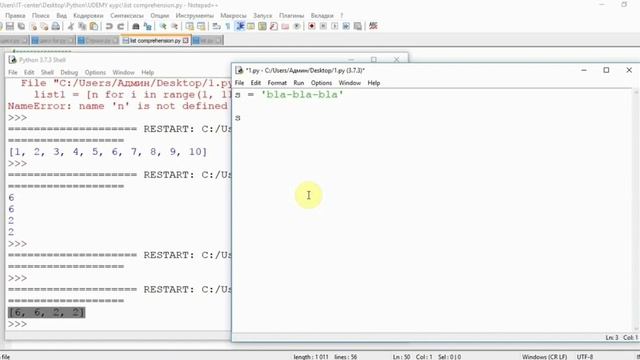
Task: Open Help menu in Python Shell window
Action: pos(147,72)
